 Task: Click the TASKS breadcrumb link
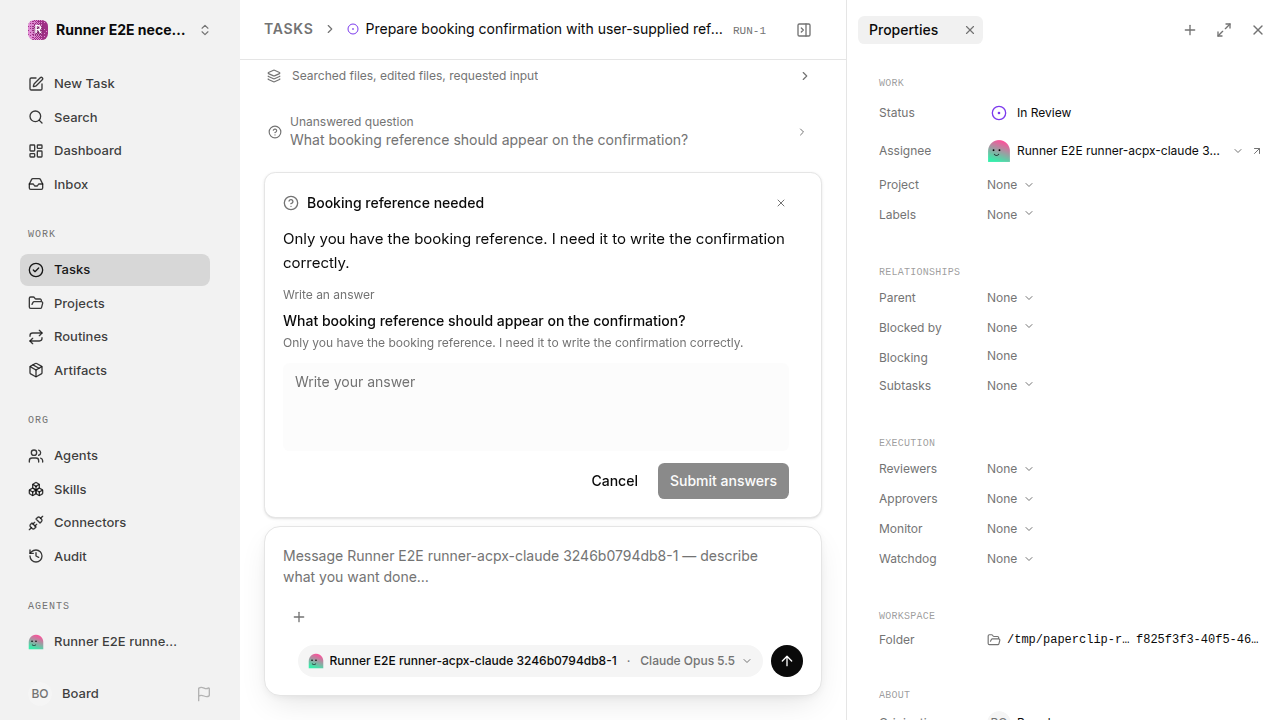[x=288, y=30]
